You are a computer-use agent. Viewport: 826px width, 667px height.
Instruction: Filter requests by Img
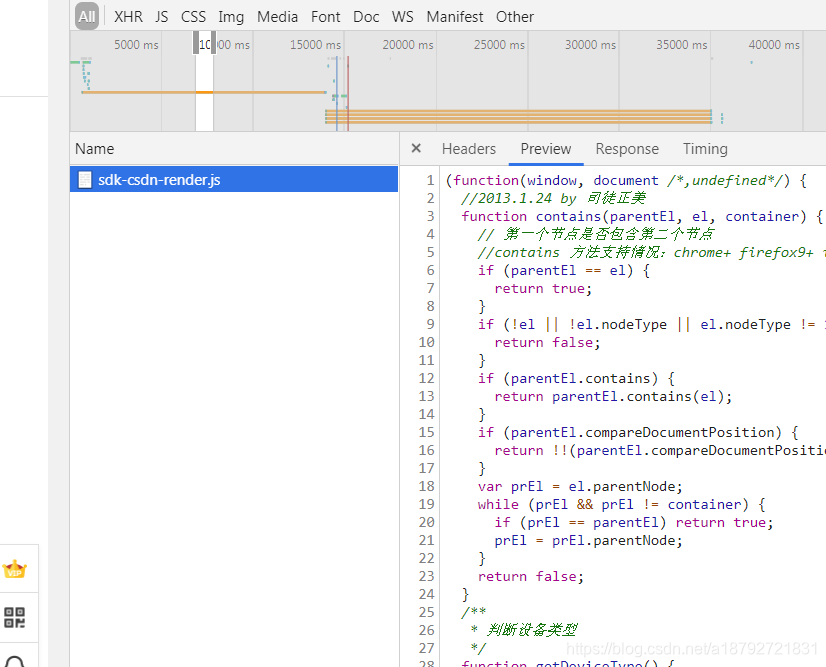[231, 17]
